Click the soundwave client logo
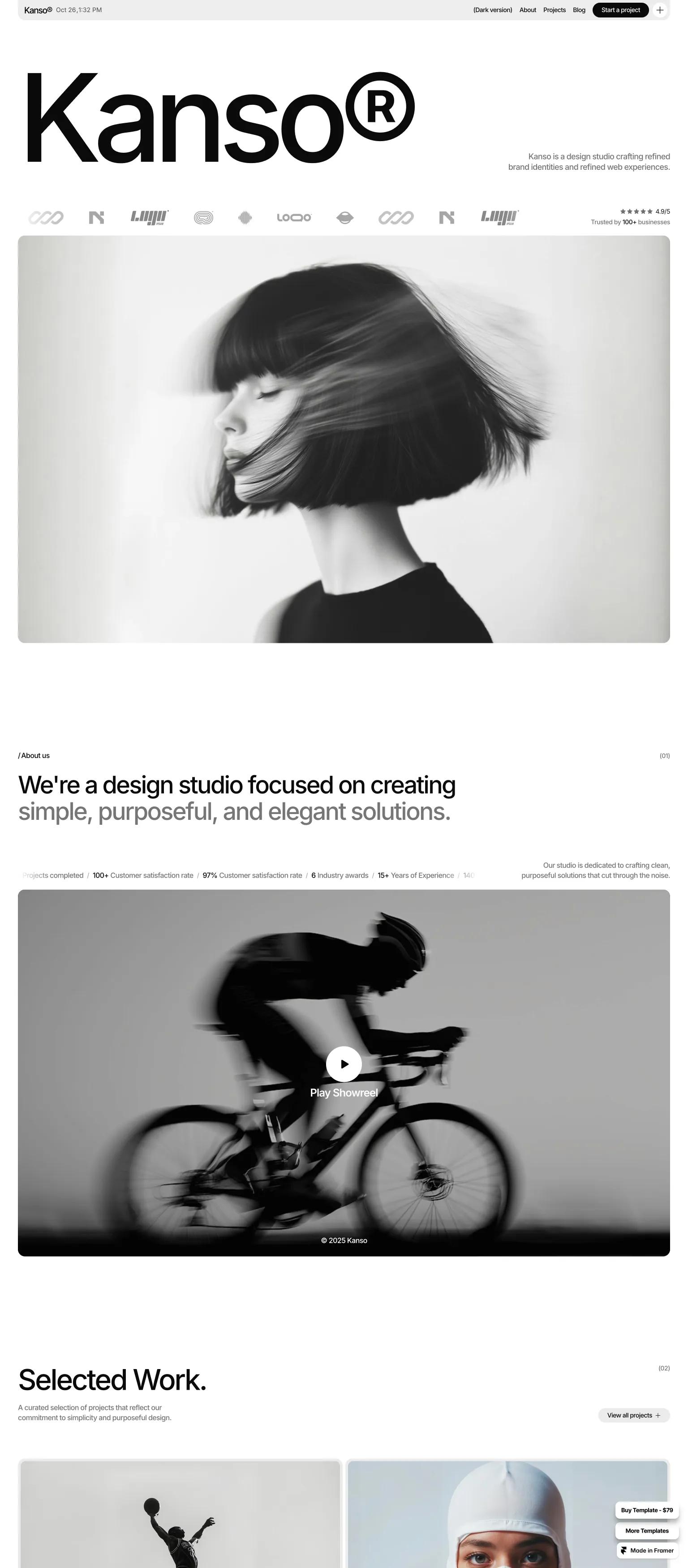This screenshot has width=688, height=1568. pos(245,217)
